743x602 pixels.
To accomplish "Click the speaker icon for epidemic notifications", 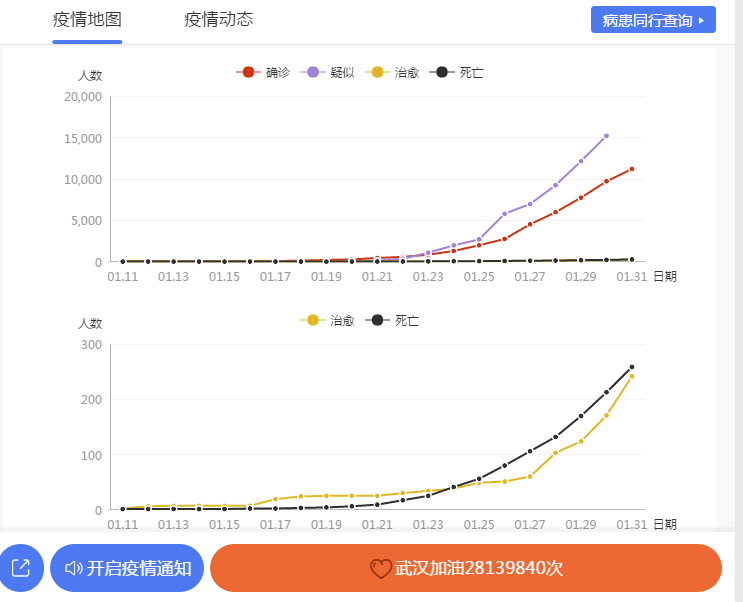I will [x=73, y=568].
